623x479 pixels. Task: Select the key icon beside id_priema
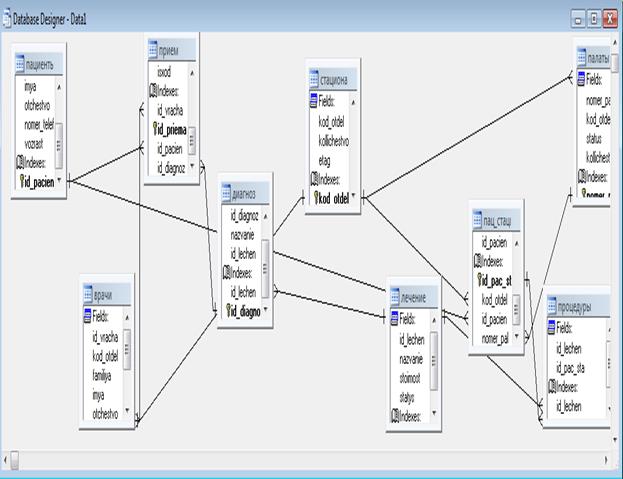pos(157,129)
